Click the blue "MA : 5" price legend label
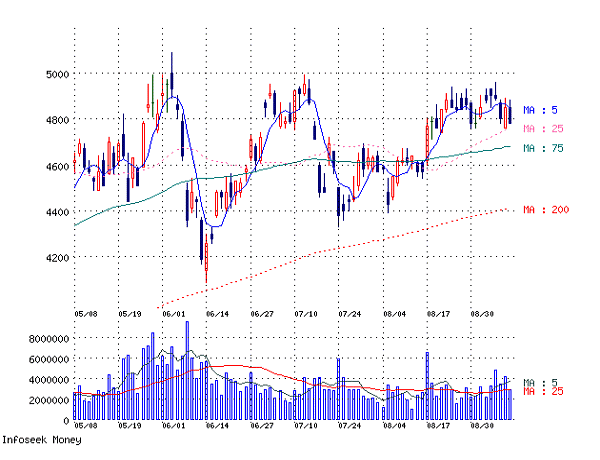Screen dimensions: 600x460 (x=540, y=110)
